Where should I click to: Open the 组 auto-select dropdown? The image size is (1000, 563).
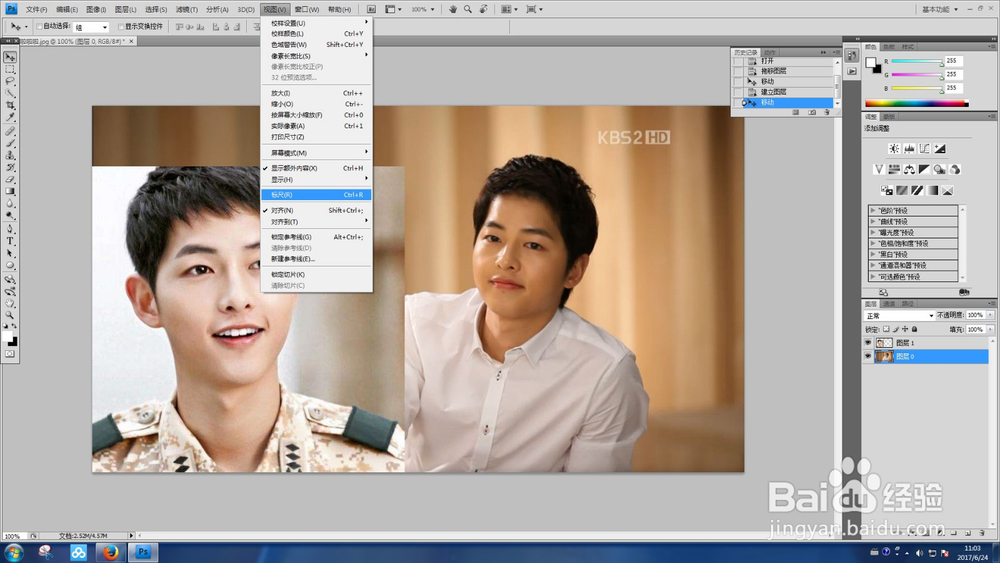[91, 27]
